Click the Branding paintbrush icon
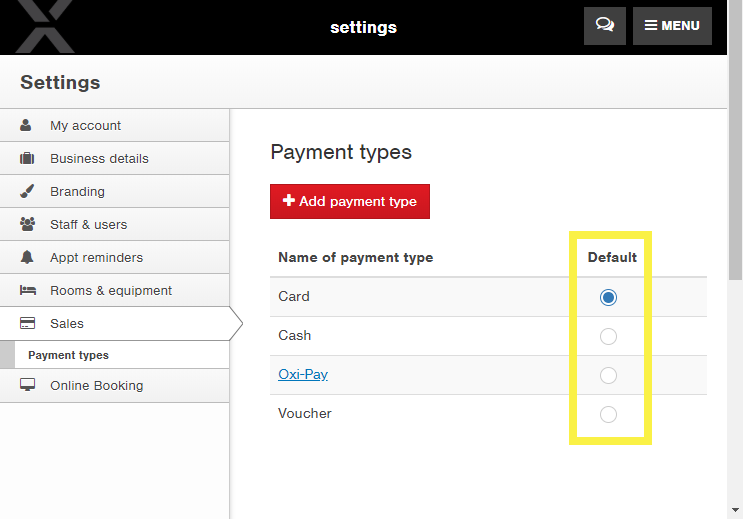The width and height of the screenshot is (743, 519). (27, 191)
